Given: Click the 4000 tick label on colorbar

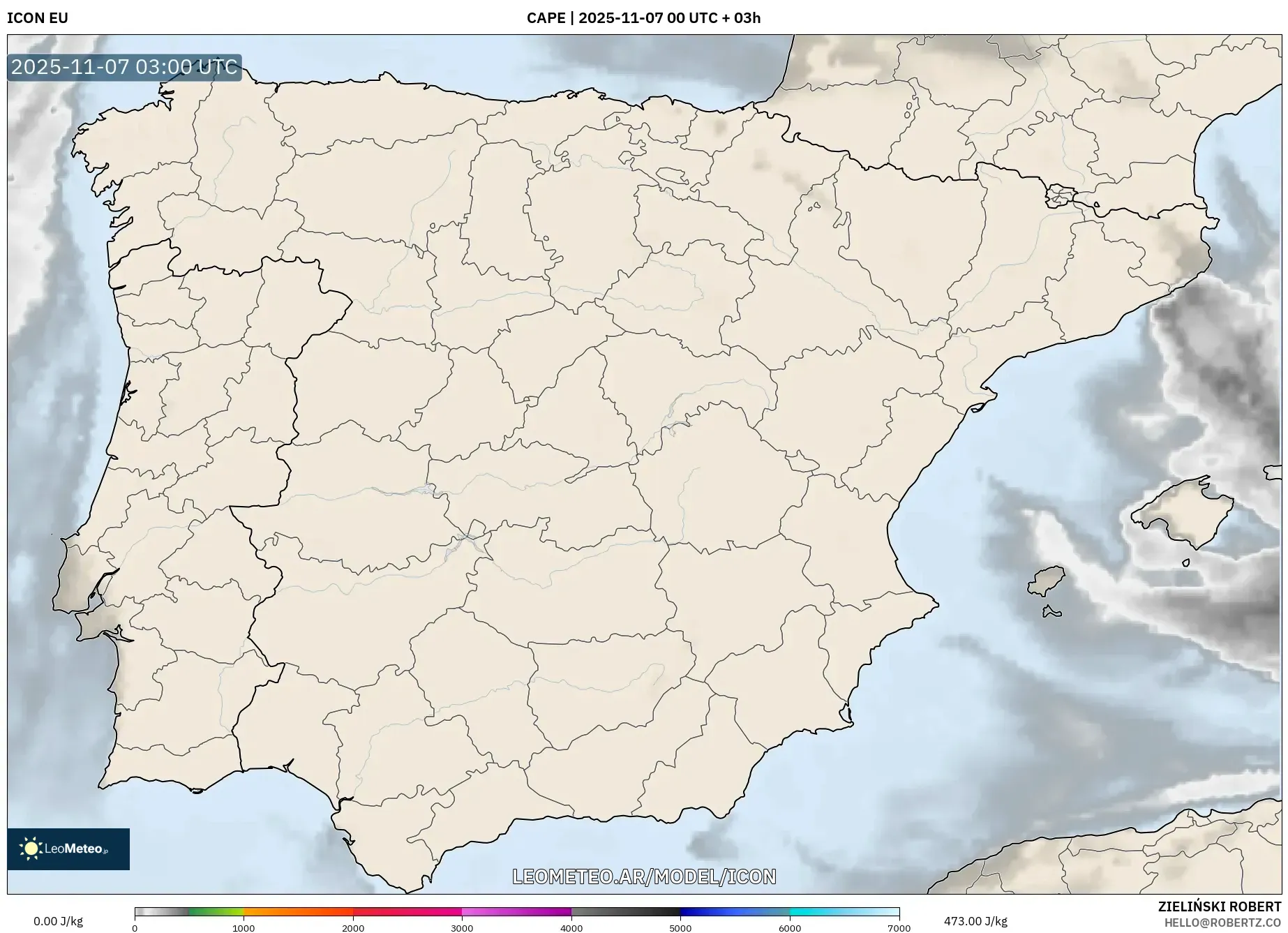Looking at the screenshot, I should click(571, 928).
